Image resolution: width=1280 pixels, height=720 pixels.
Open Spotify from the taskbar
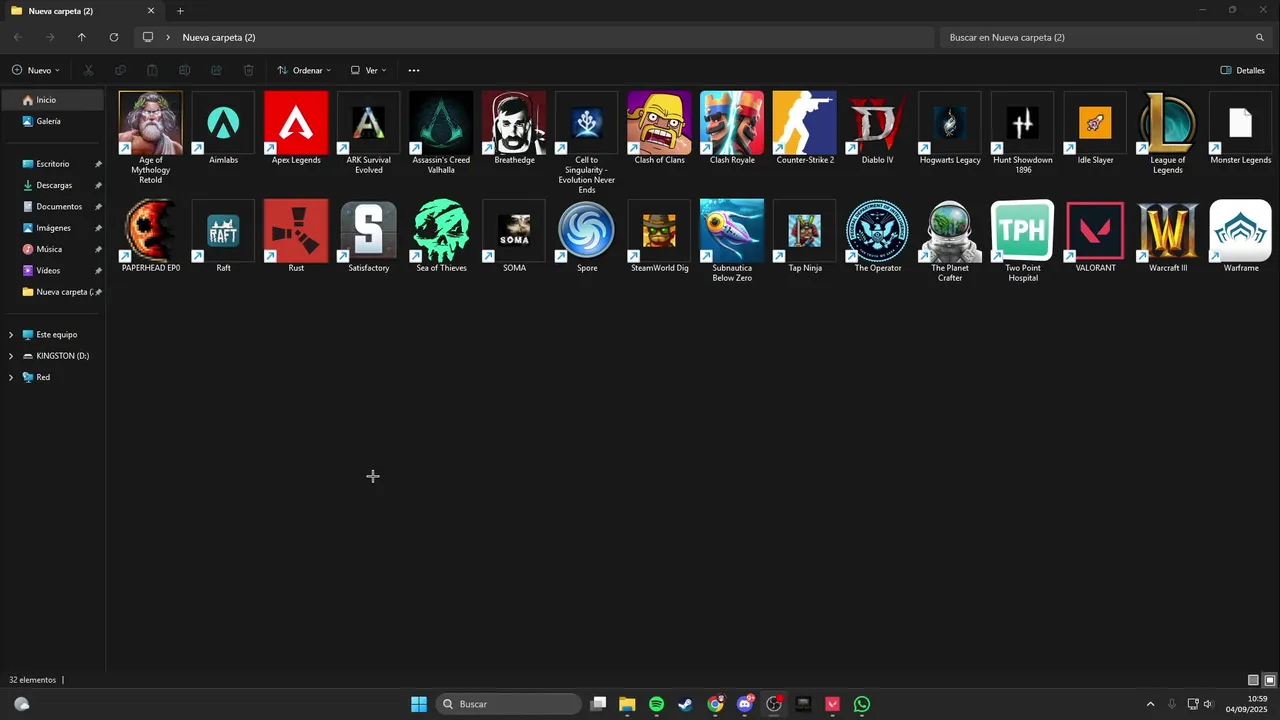(656, 704)
